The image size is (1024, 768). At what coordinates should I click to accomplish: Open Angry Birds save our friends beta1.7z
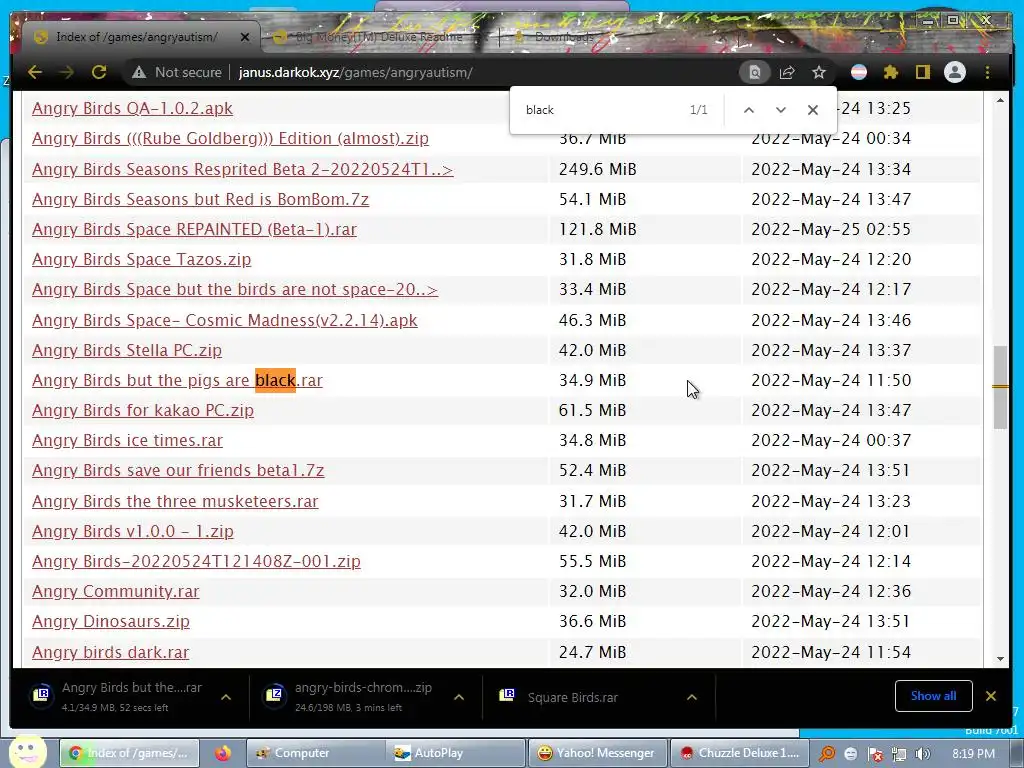pos(178,470)
